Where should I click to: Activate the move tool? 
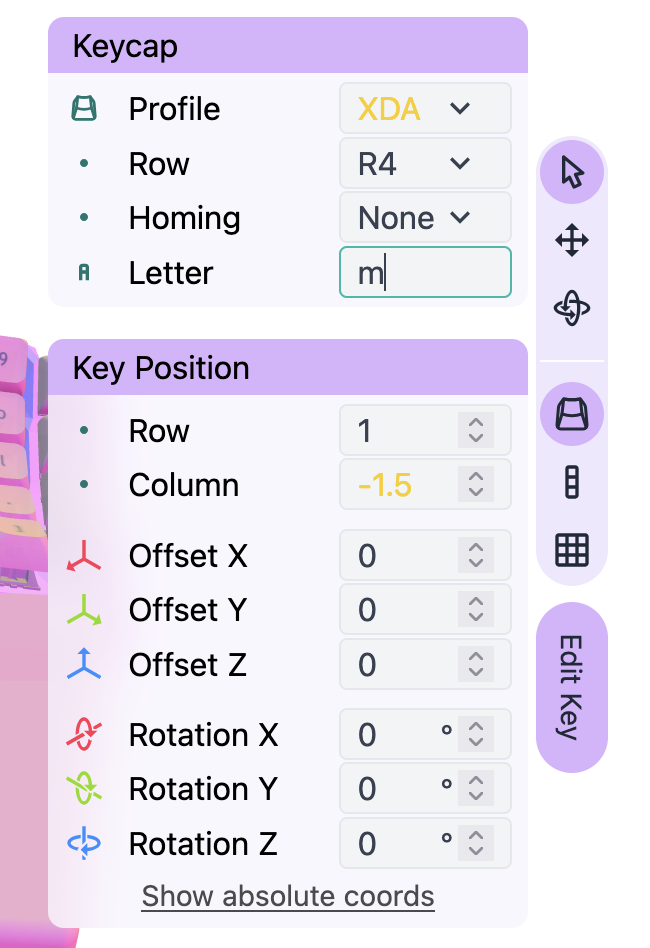571,240
